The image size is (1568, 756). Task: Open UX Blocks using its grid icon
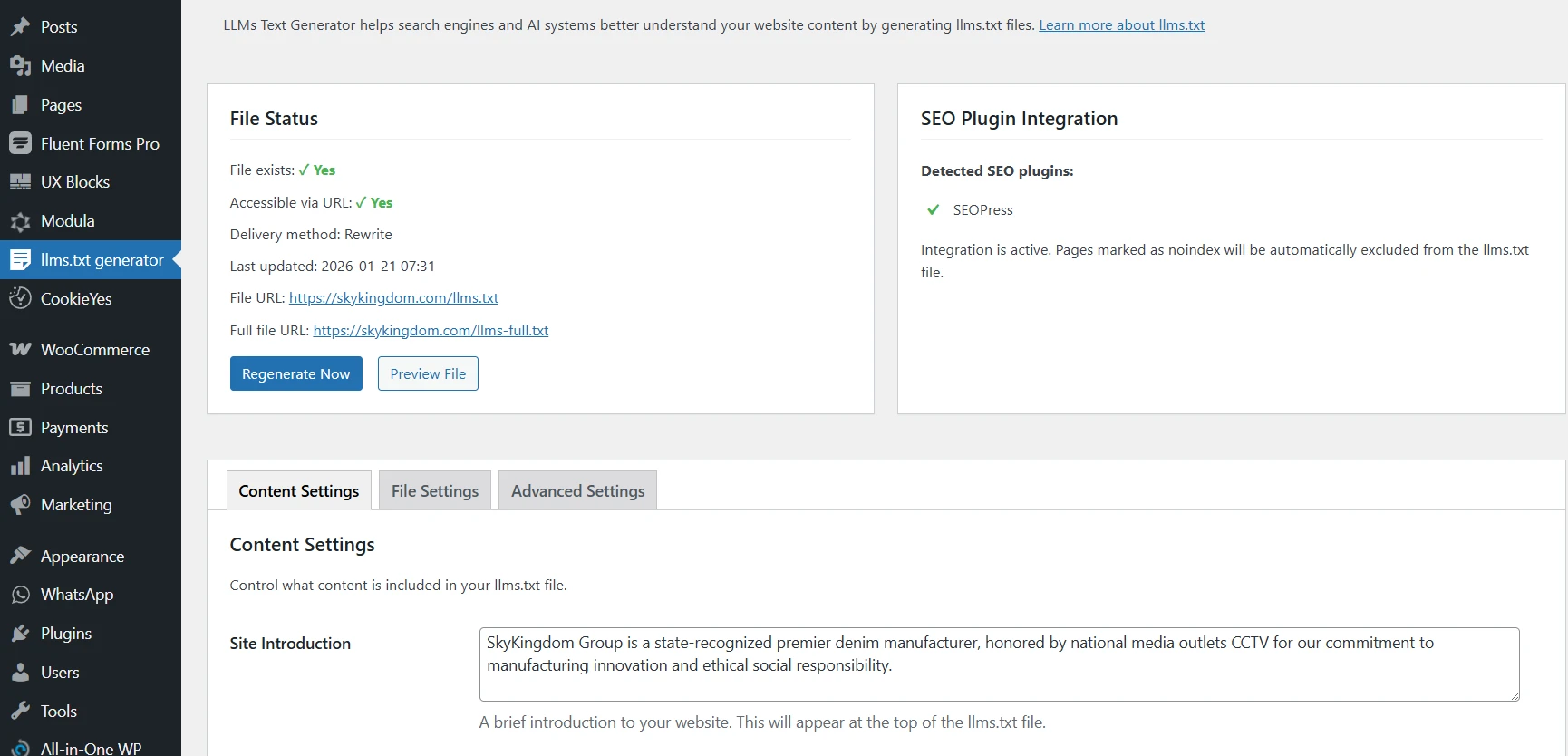click(x=20, y=182)
